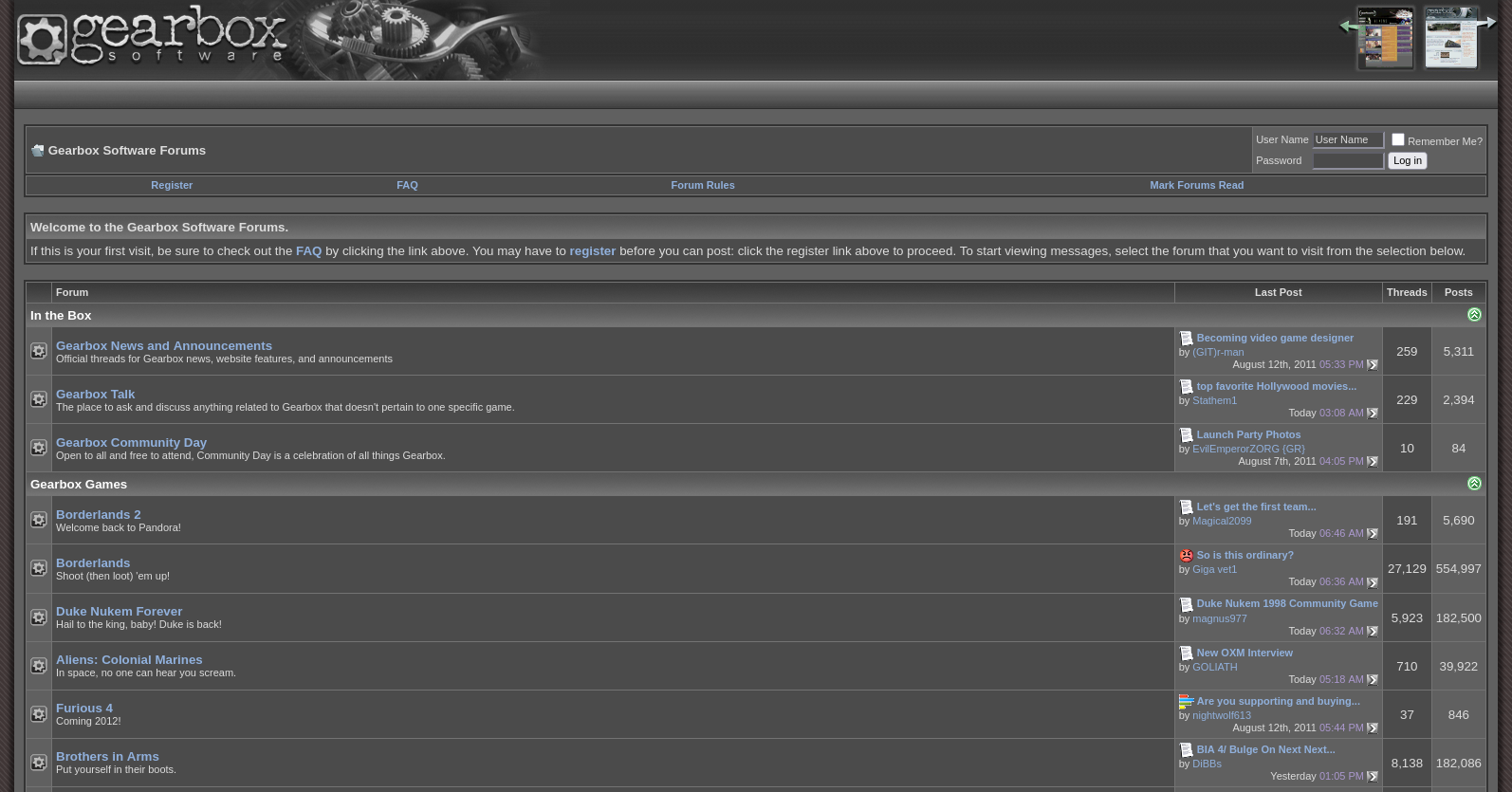Click the Threads column header
The image size is (1512, 792).
click(x=1407, y=292)
